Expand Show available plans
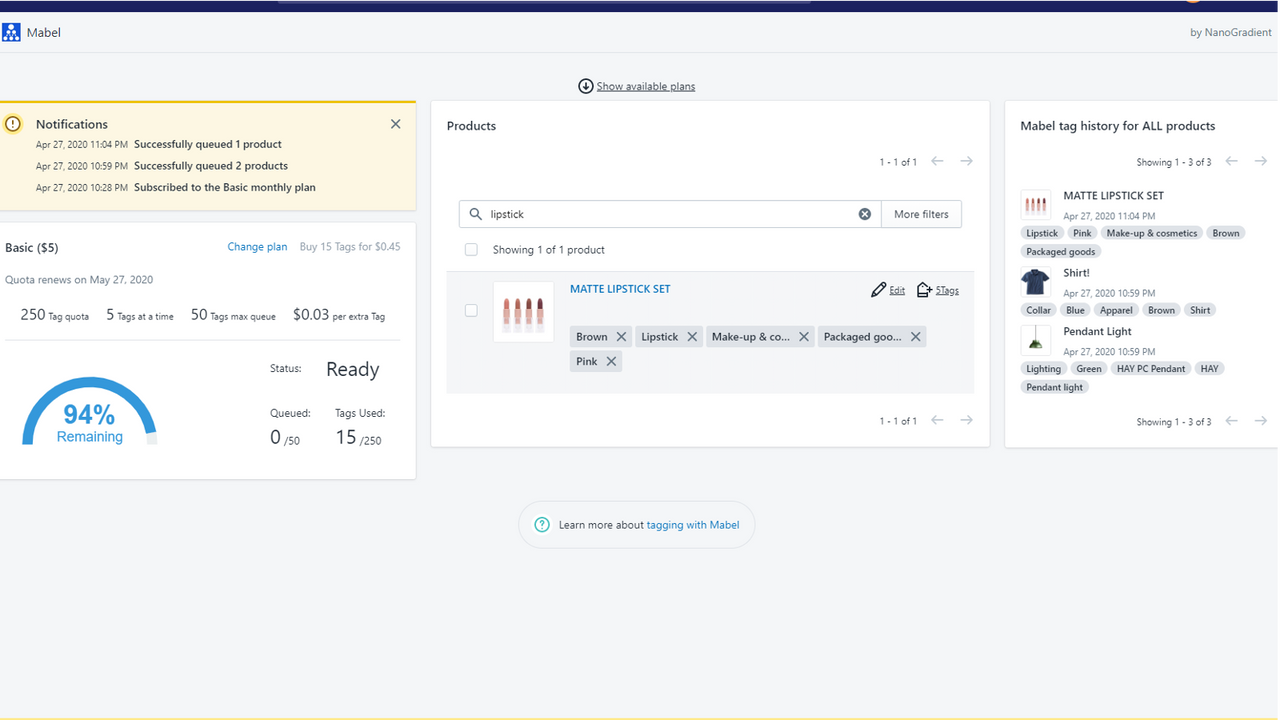This screenshot has height=720, width=1280. click(636, 86)
